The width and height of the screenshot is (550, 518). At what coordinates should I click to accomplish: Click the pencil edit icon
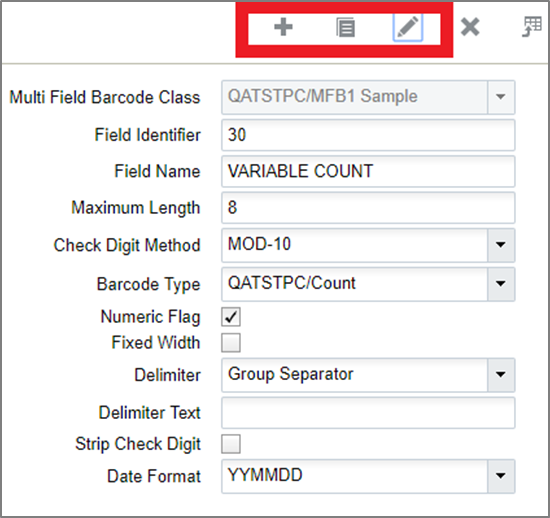point(407,27)
